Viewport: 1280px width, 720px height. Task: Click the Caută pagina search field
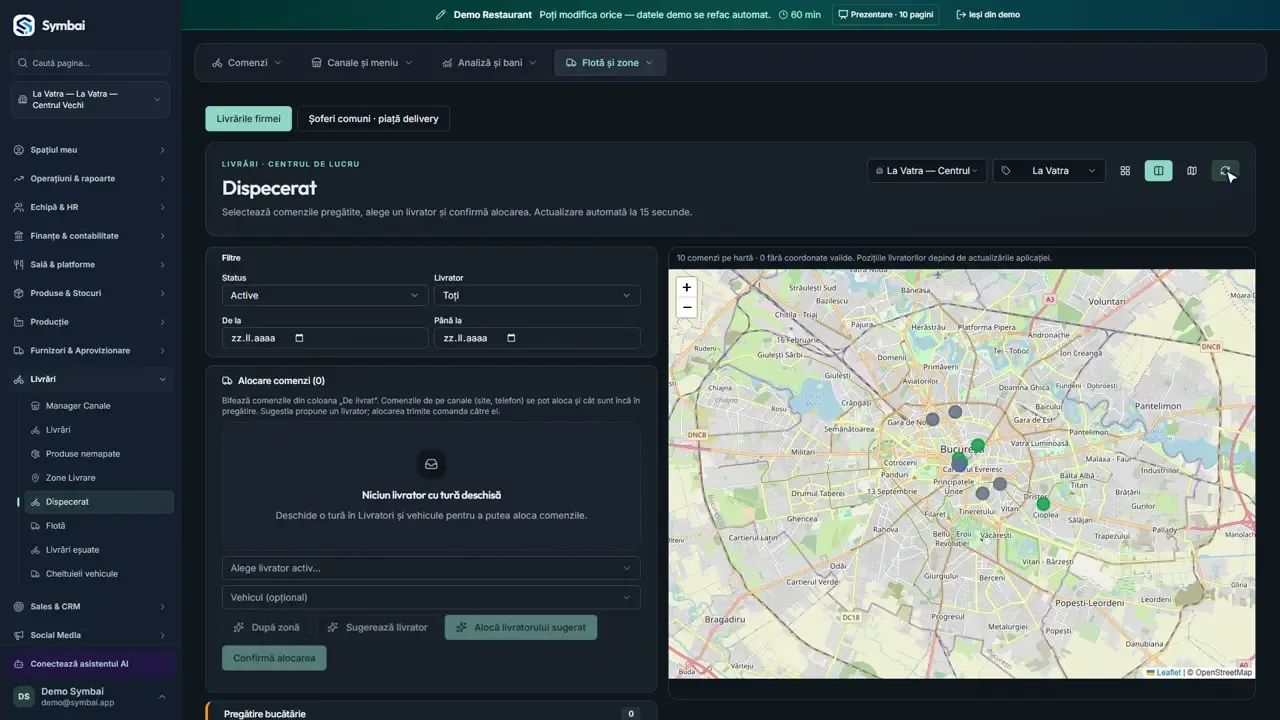pyautogui.click(x=90, y=63)
